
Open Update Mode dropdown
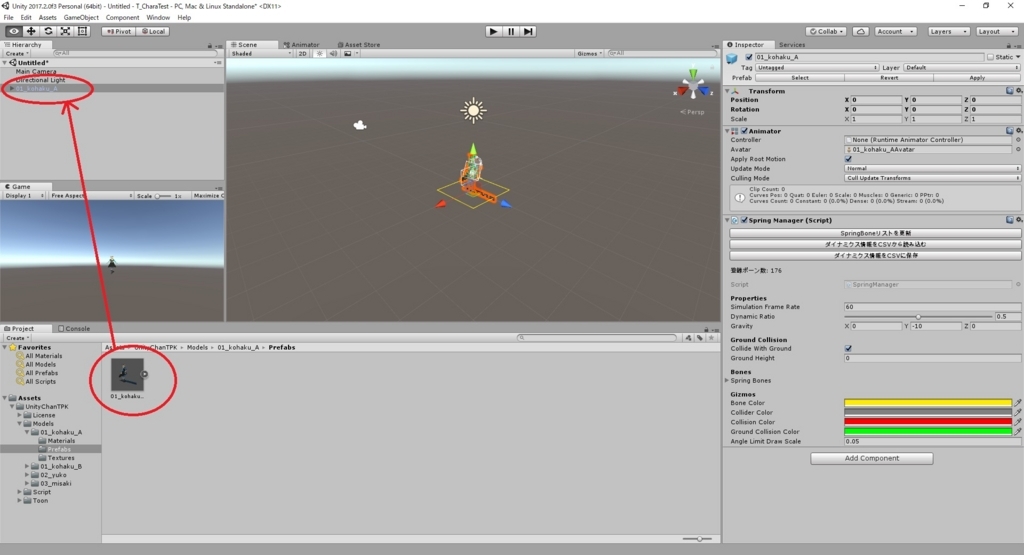932,168
